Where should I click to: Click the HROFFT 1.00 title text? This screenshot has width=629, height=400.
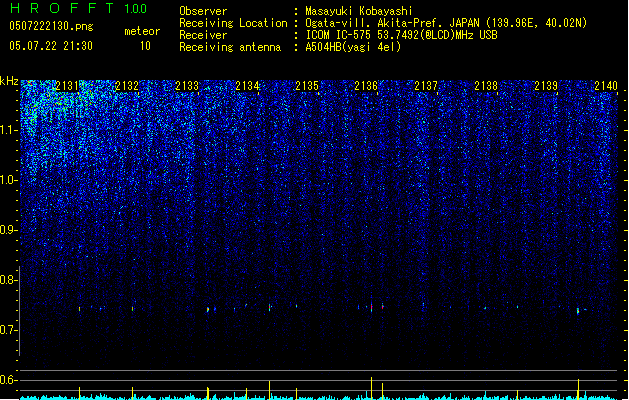(x=79, y=8)
